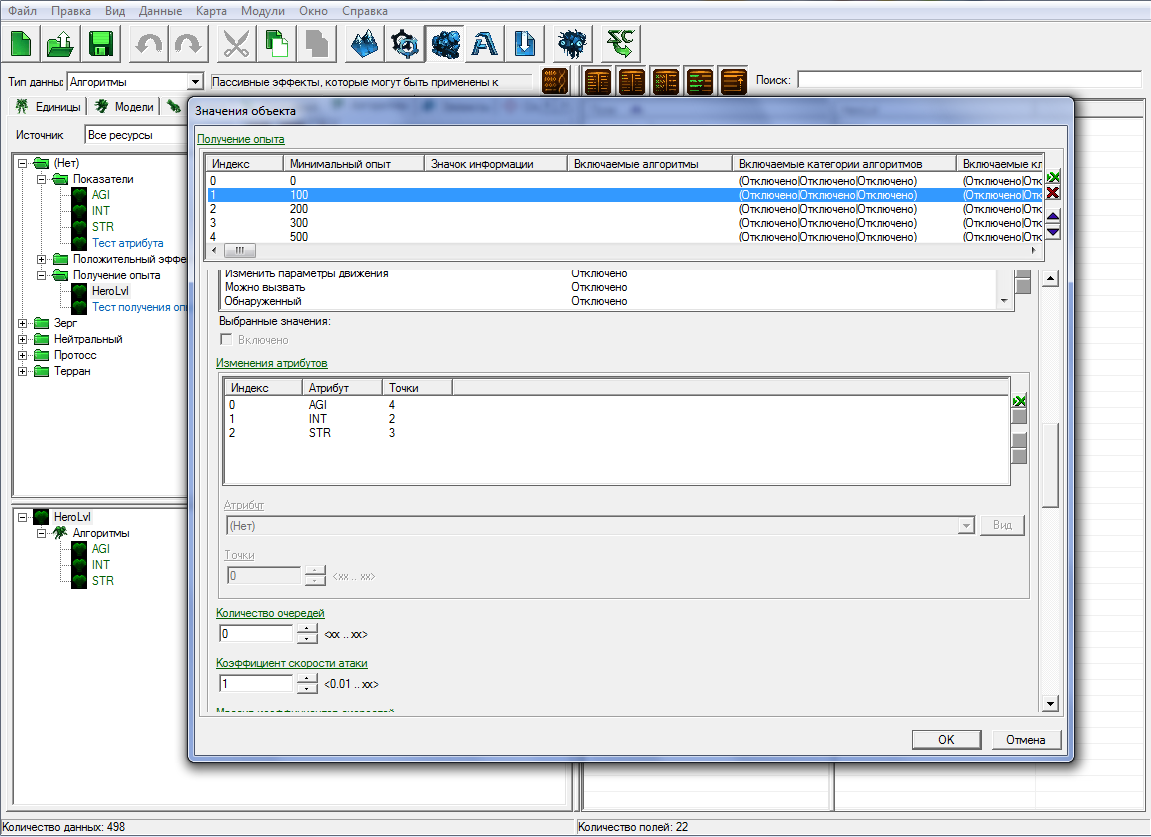Viewport: 1151px width, 837px height.
Task: Click the green floppy Save icon
Action: pyautogui.click(x=100, y=44)
